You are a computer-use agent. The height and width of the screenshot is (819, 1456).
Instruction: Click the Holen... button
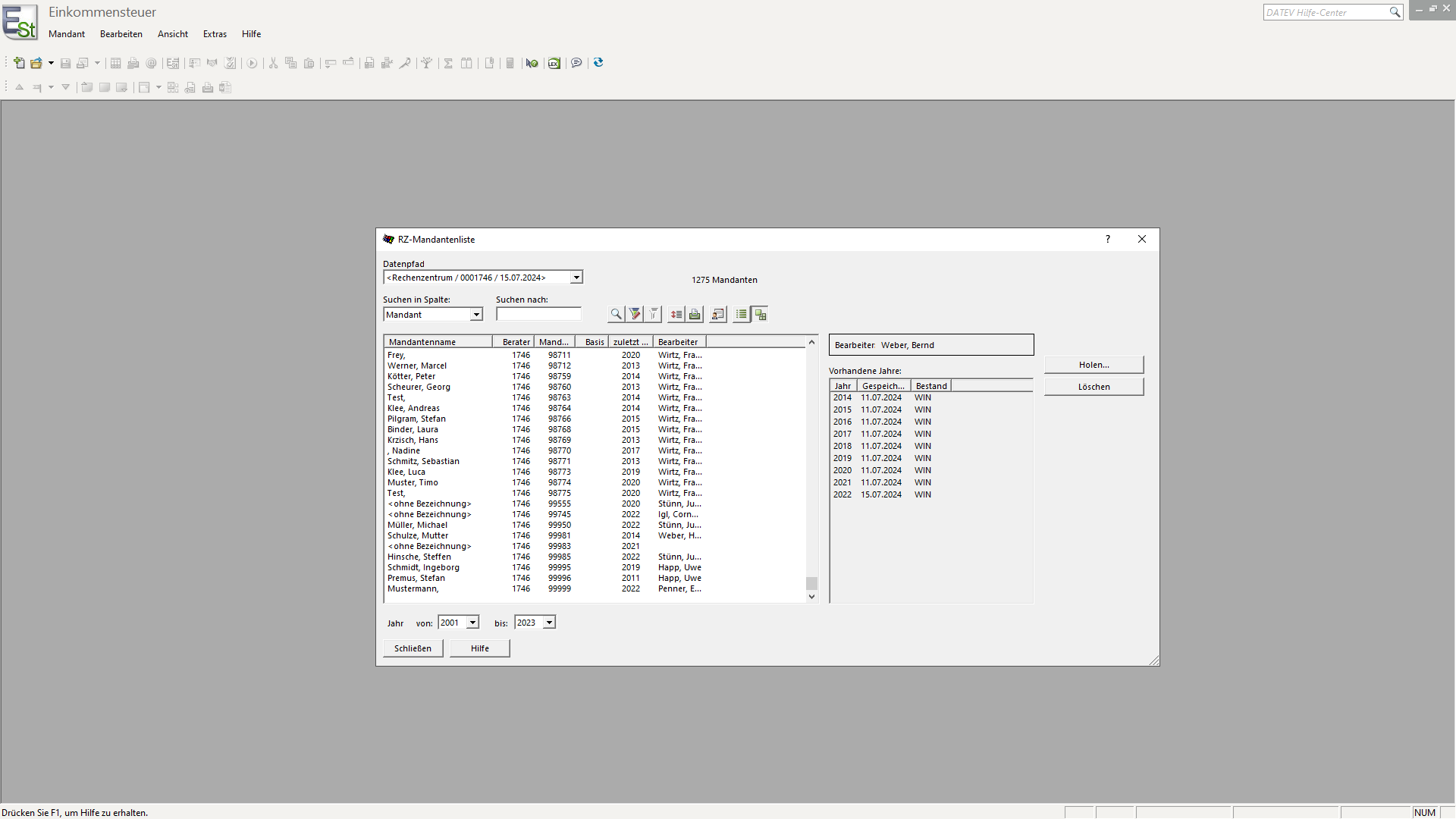(x=1094, y=365)
